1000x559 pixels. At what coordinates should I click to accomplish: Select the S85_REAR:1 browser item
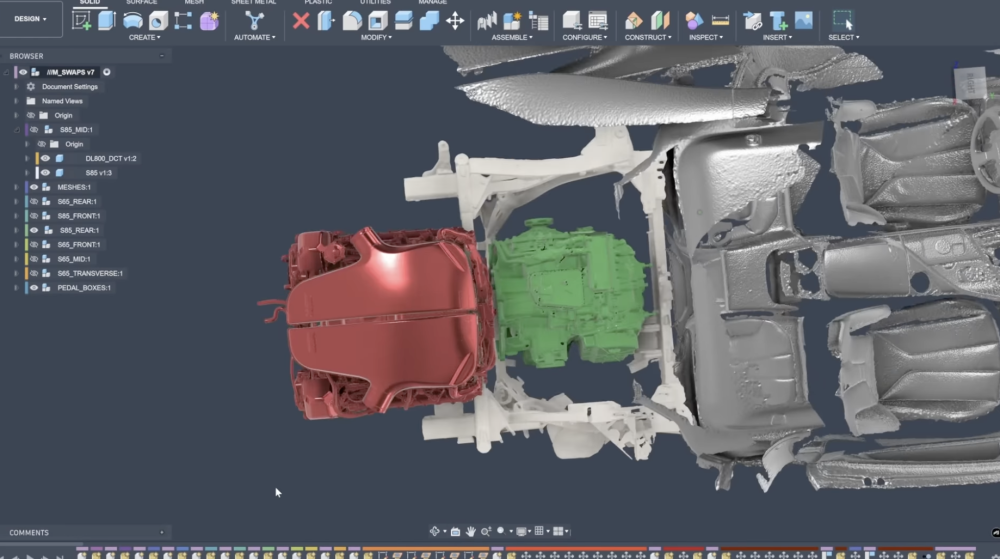(x=79, y=230)
